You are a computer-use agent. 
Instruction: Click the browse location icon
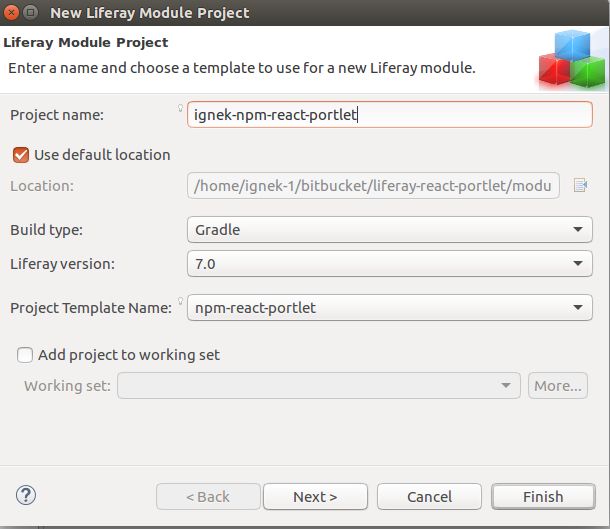(580, 185)
